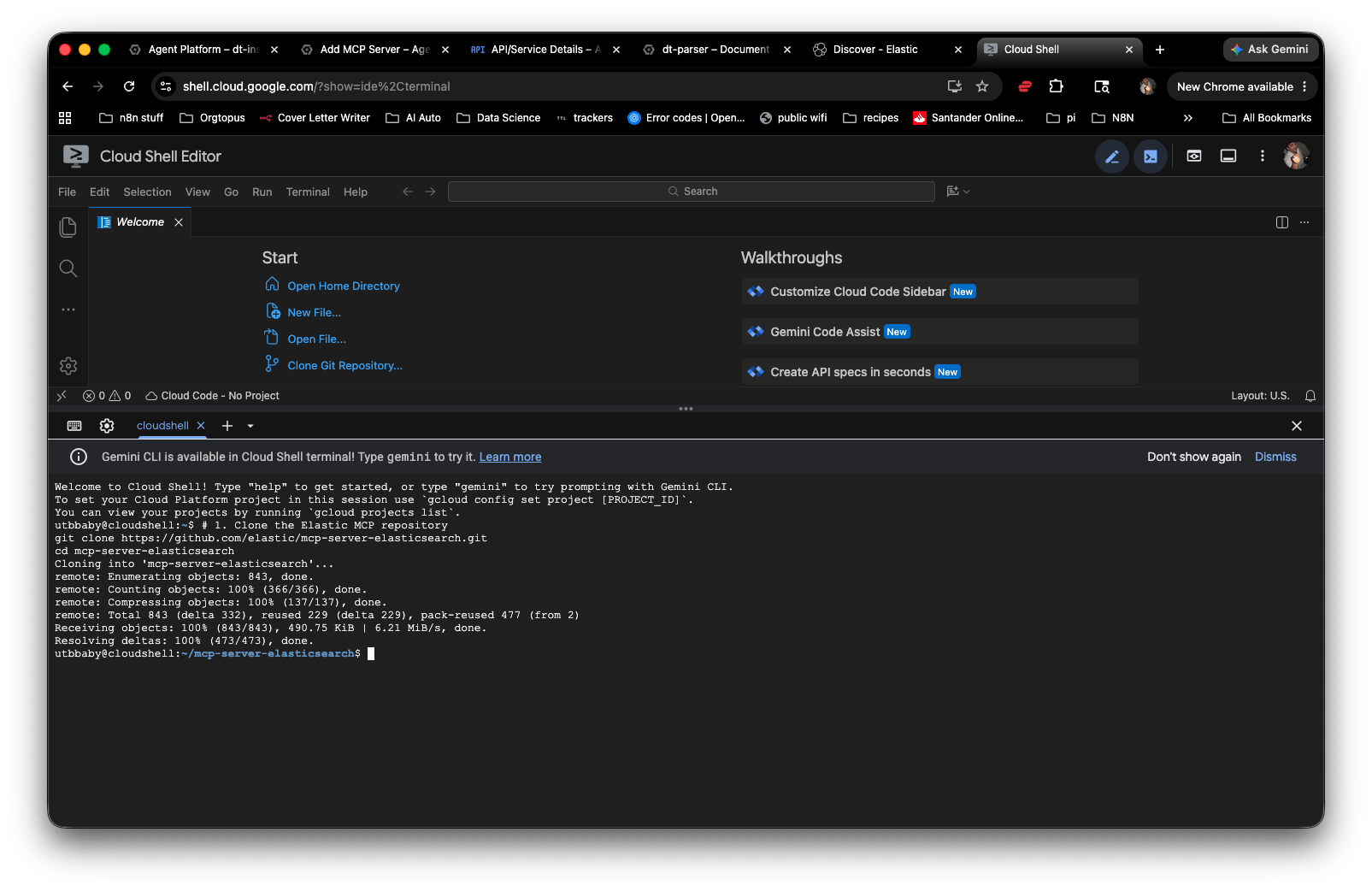
Task: Switch to Agent Platform tab
Action: click(x=203, y=50)
